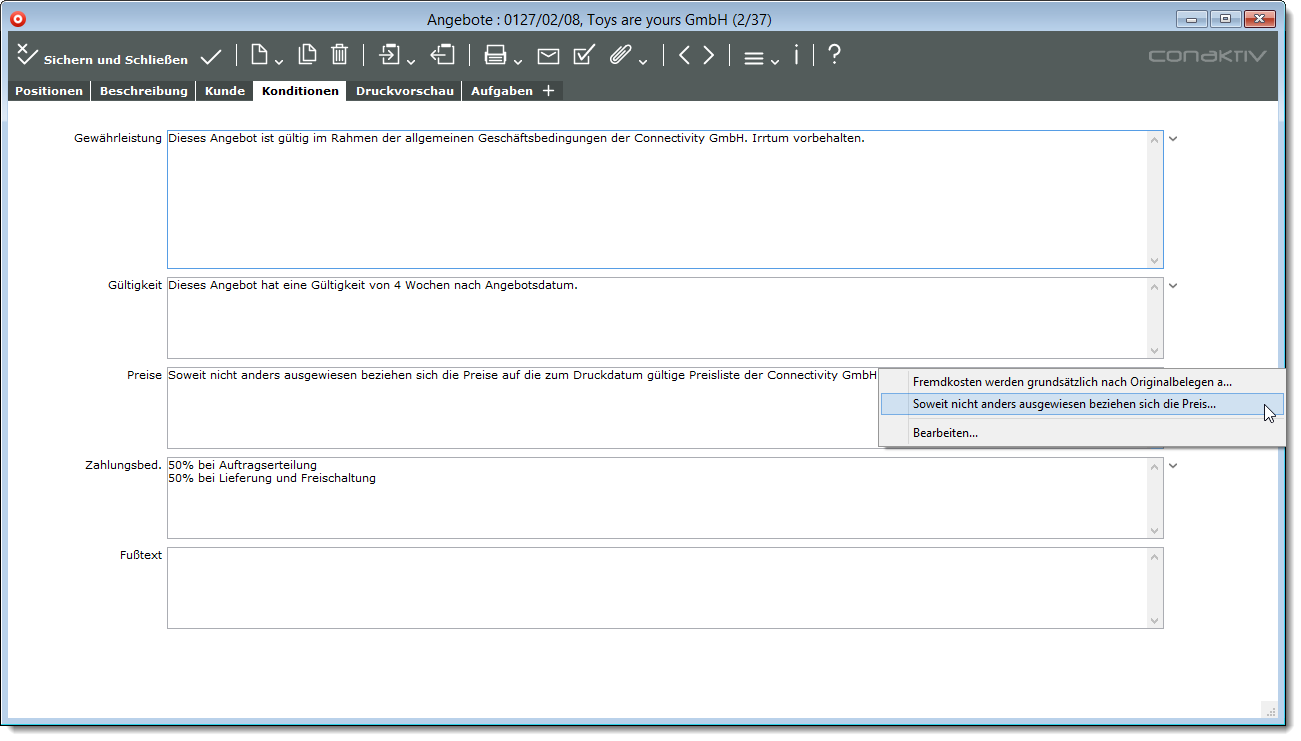The image size is (1301, 741).
Task: Go to the previous record arrow
Action: click(684, 56)
